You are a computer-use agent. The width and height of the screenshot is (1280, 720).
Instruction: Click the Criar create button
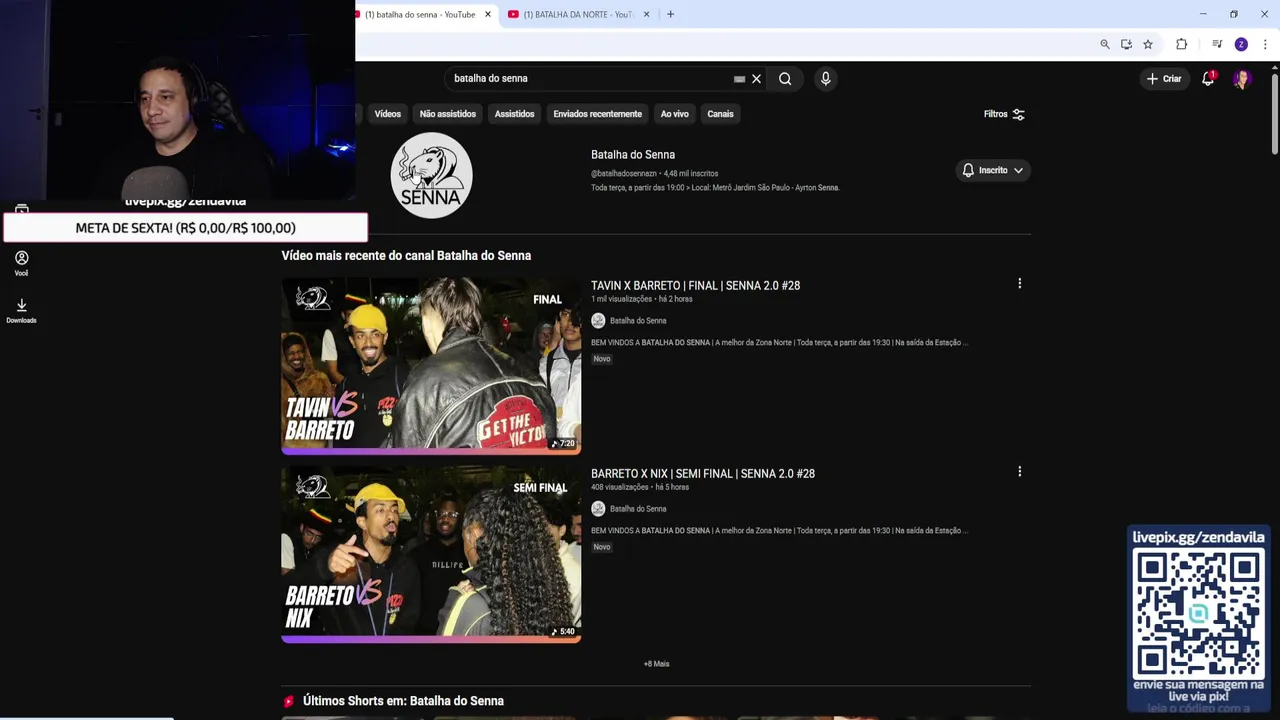(x=1164, y=78)
